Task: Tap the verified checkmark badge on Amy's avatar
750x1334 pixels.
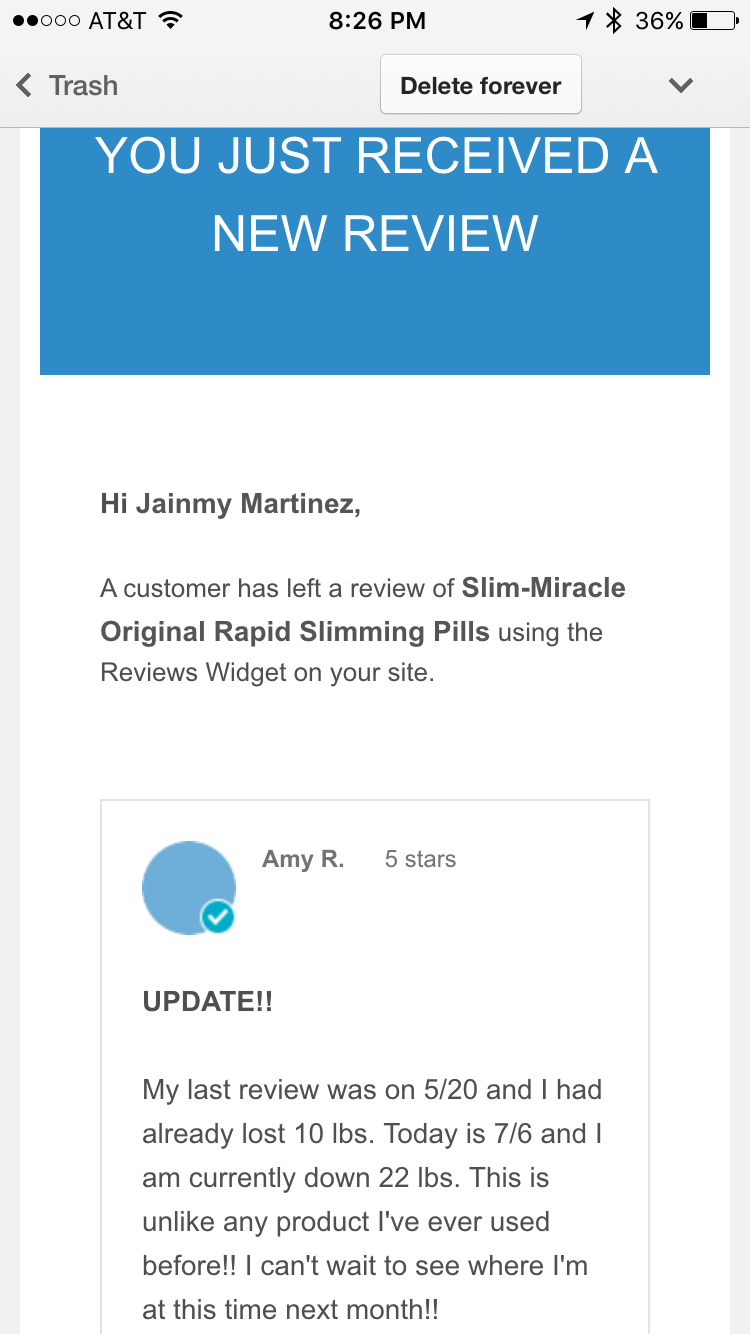Action: [x=218, y=915]
